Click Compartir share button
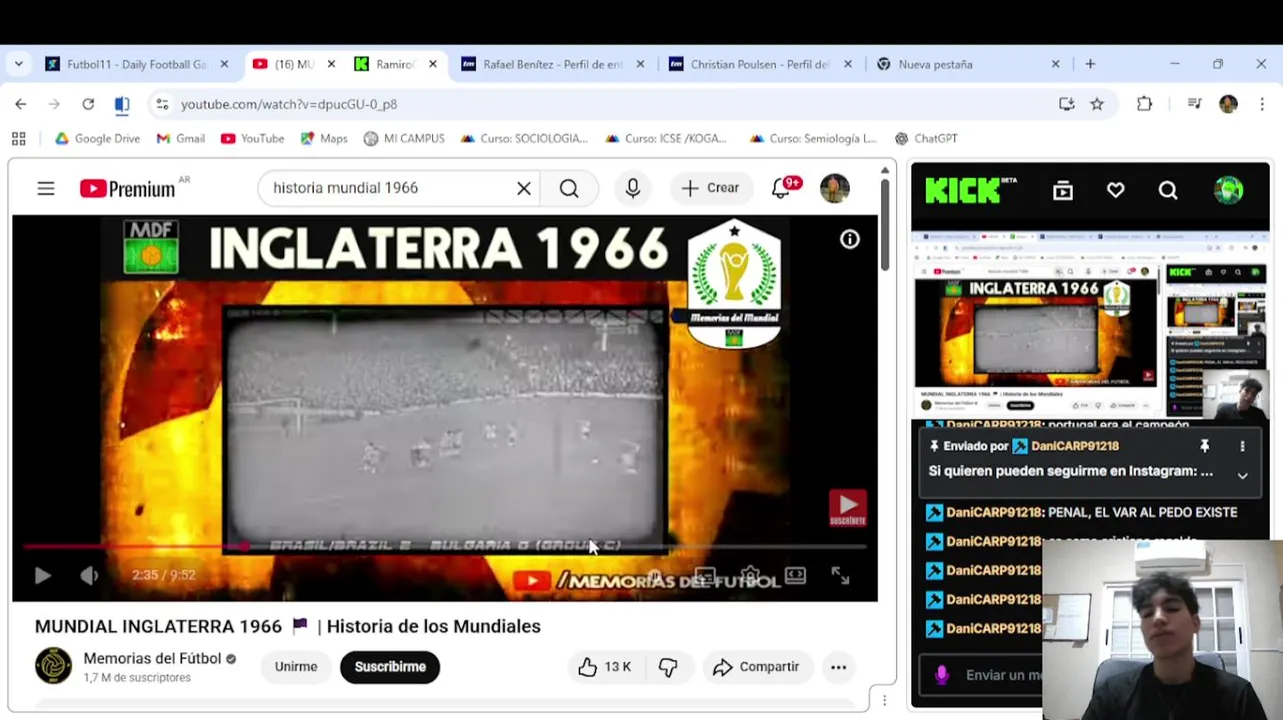This screenshot has width=1283, height=720. (757, 667)
